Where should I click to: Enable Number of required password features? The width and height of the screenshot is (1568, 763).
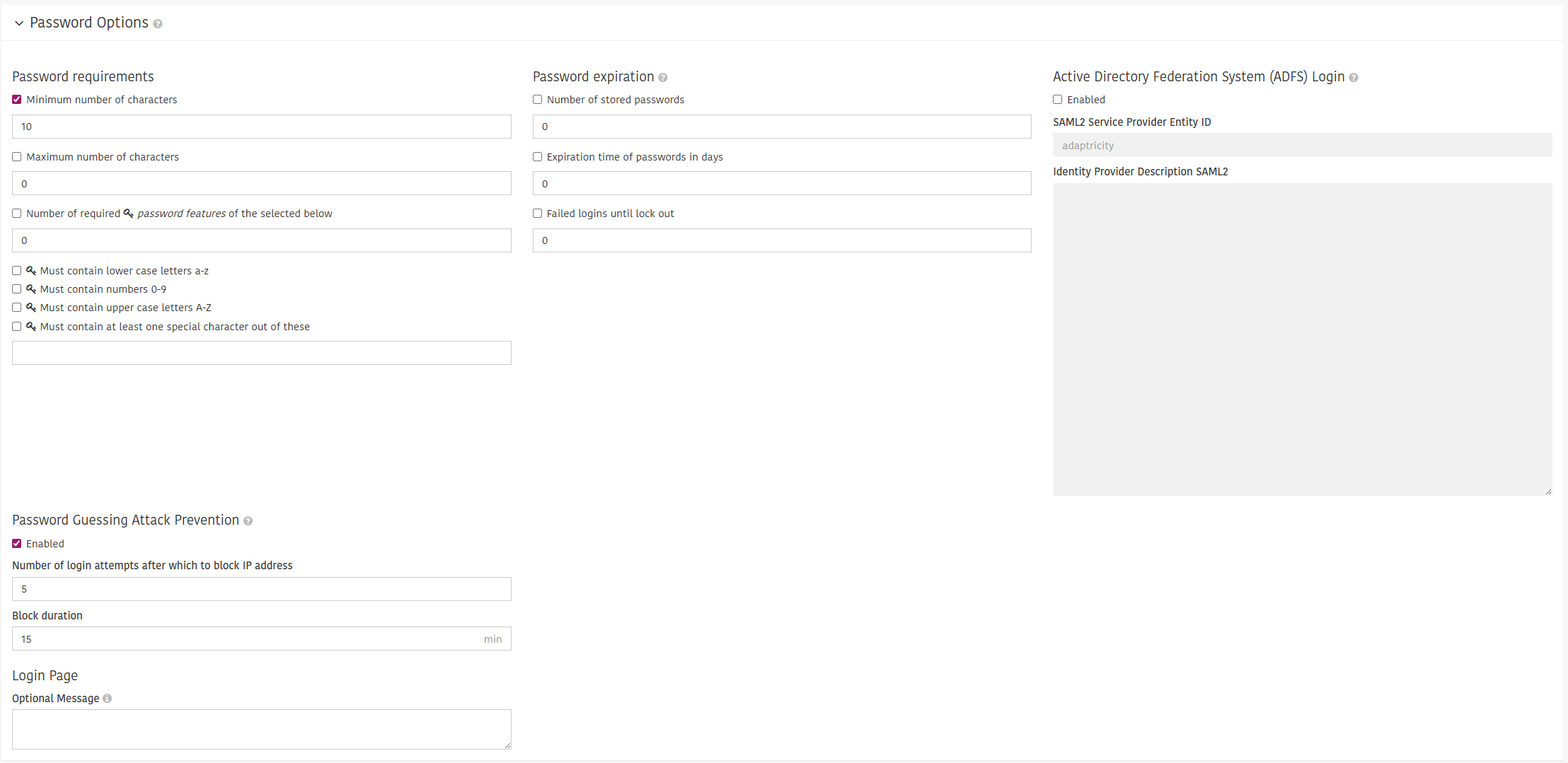[17, 214]
